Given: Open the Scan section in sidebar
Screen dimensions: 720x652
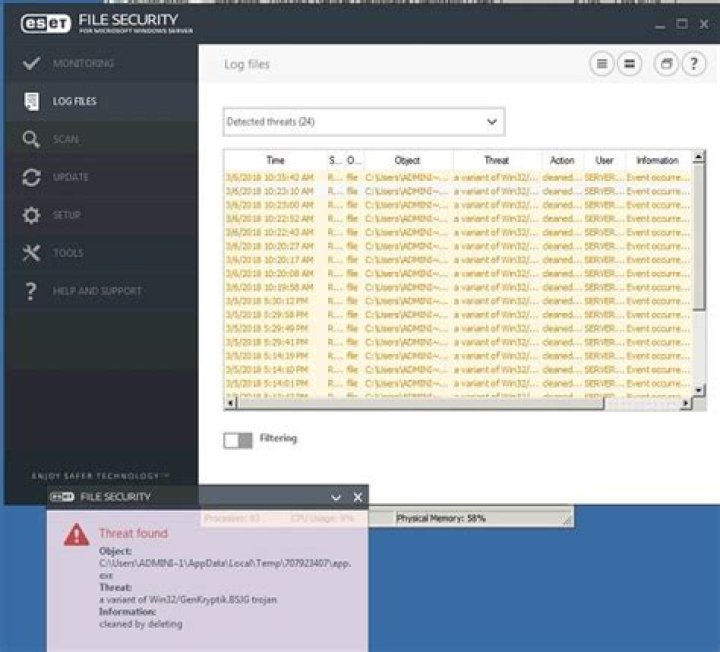Looking at the screenshot, I should (66, 140).
